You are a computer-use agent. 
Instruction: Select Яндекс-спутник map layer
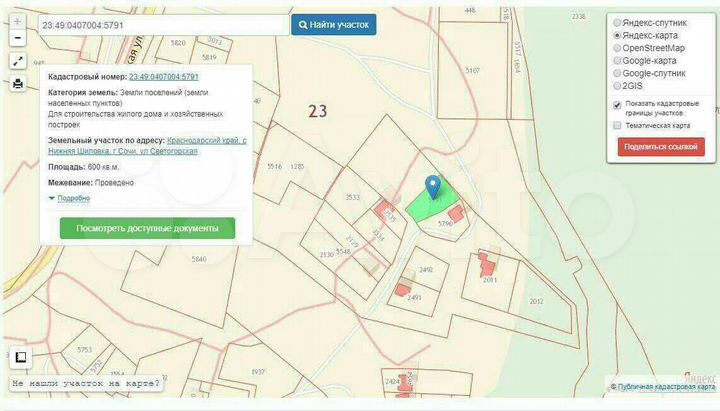(616, 21)
